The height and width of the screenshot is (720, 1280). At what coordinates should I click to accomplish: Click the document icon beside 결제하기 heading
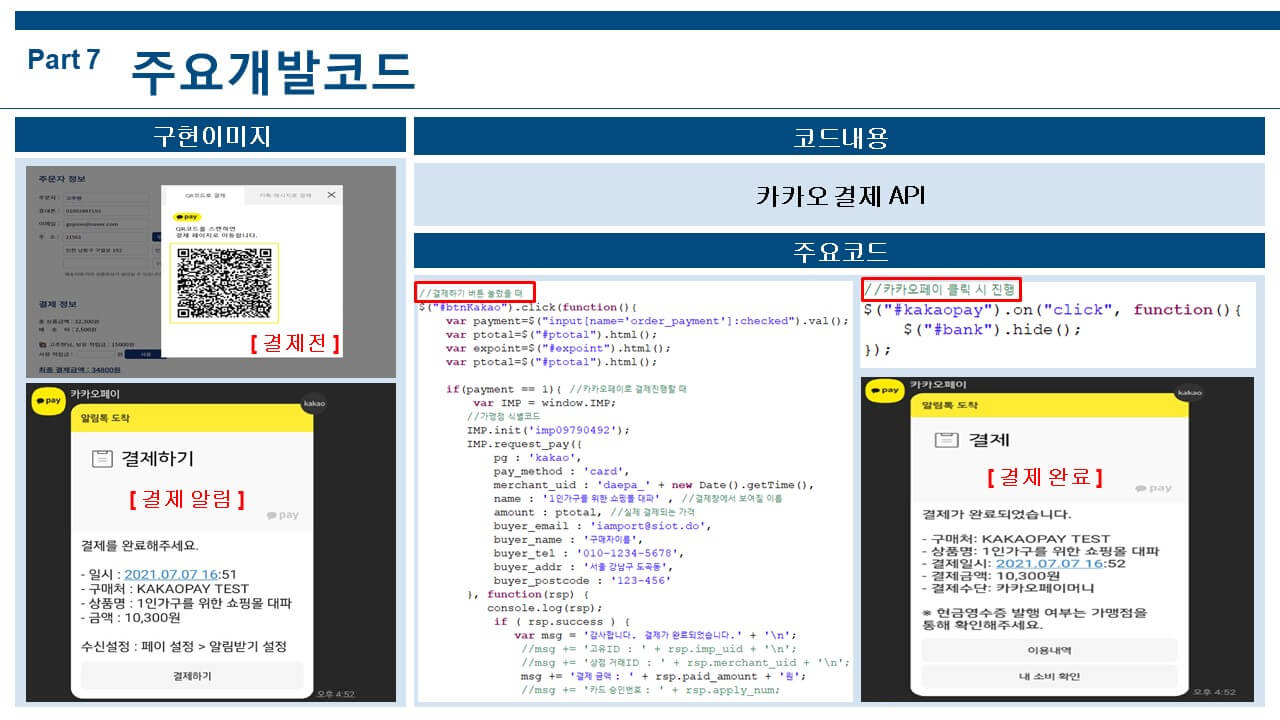(x=100, y=459)
